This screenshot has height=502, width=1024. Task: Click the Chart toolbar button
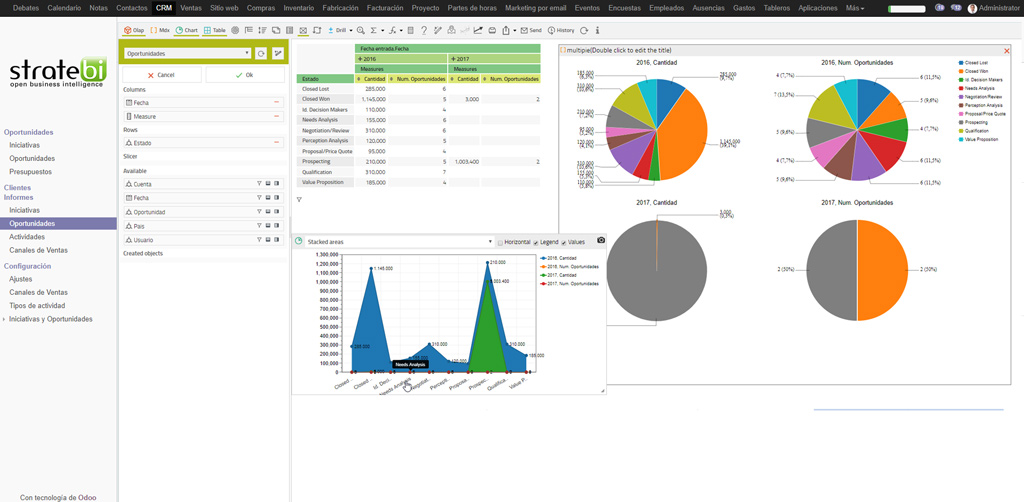point(188,30)
